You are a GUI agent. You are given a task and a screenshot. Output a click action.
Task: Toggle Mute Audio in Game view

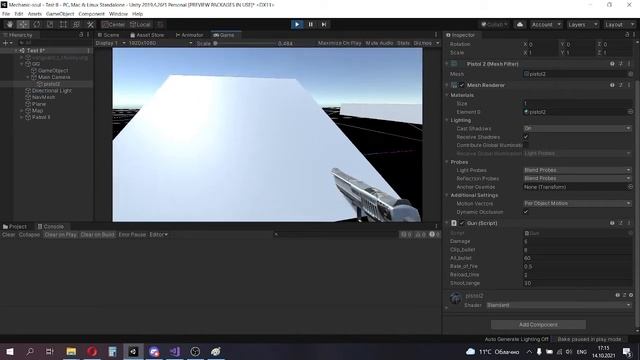tap(379, 43)
